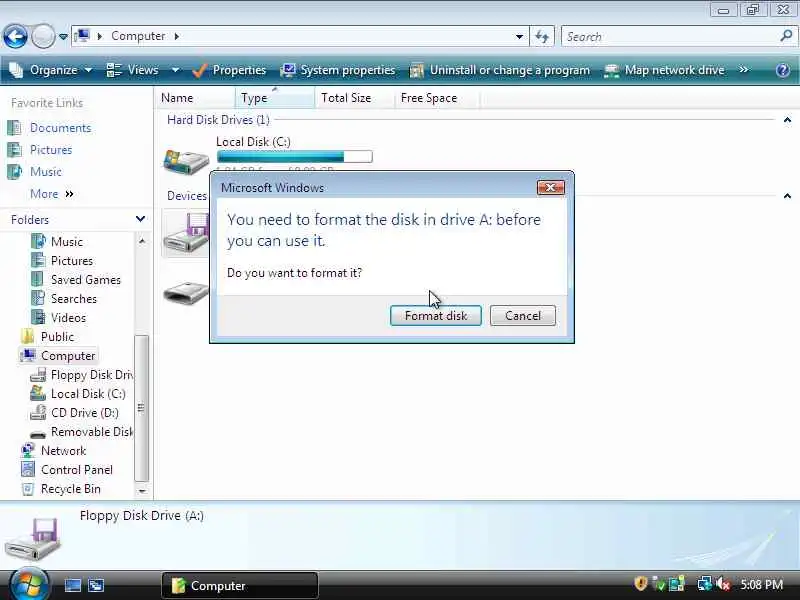The width and height of the screenshot is (800, 600).
Task: Click inside the Search box
Action: point(670,37)
